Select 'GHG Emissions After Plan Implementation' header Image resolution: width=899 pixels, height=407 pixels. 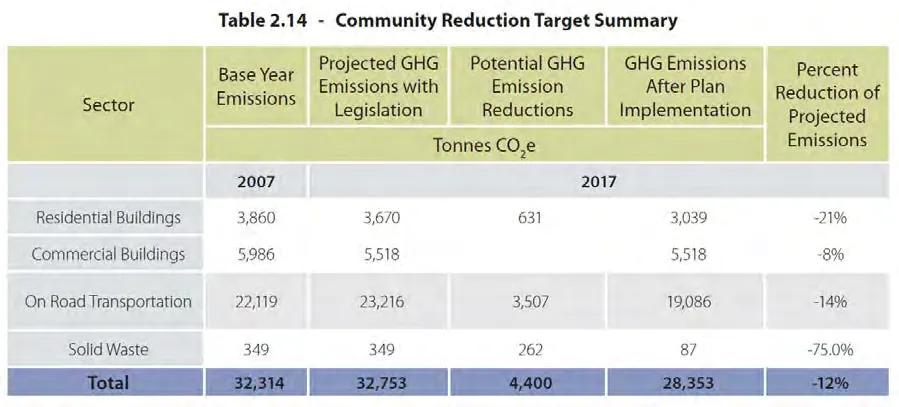click(685, 87)
